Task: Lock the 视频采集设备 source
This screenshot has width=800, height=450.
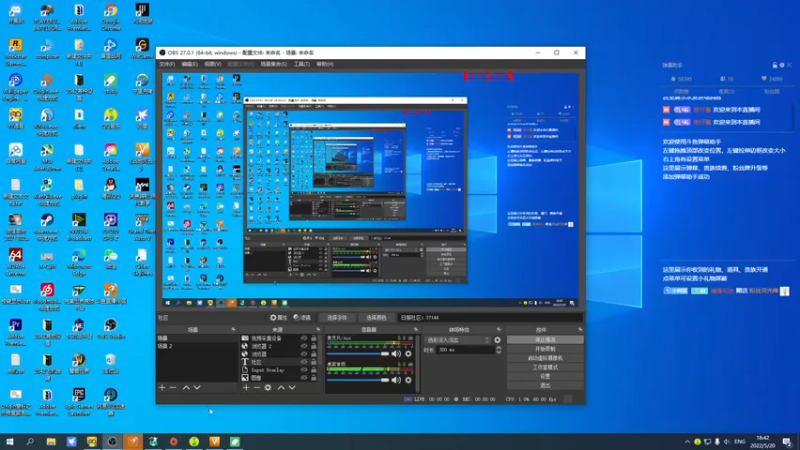Action: tap(314, 338)
